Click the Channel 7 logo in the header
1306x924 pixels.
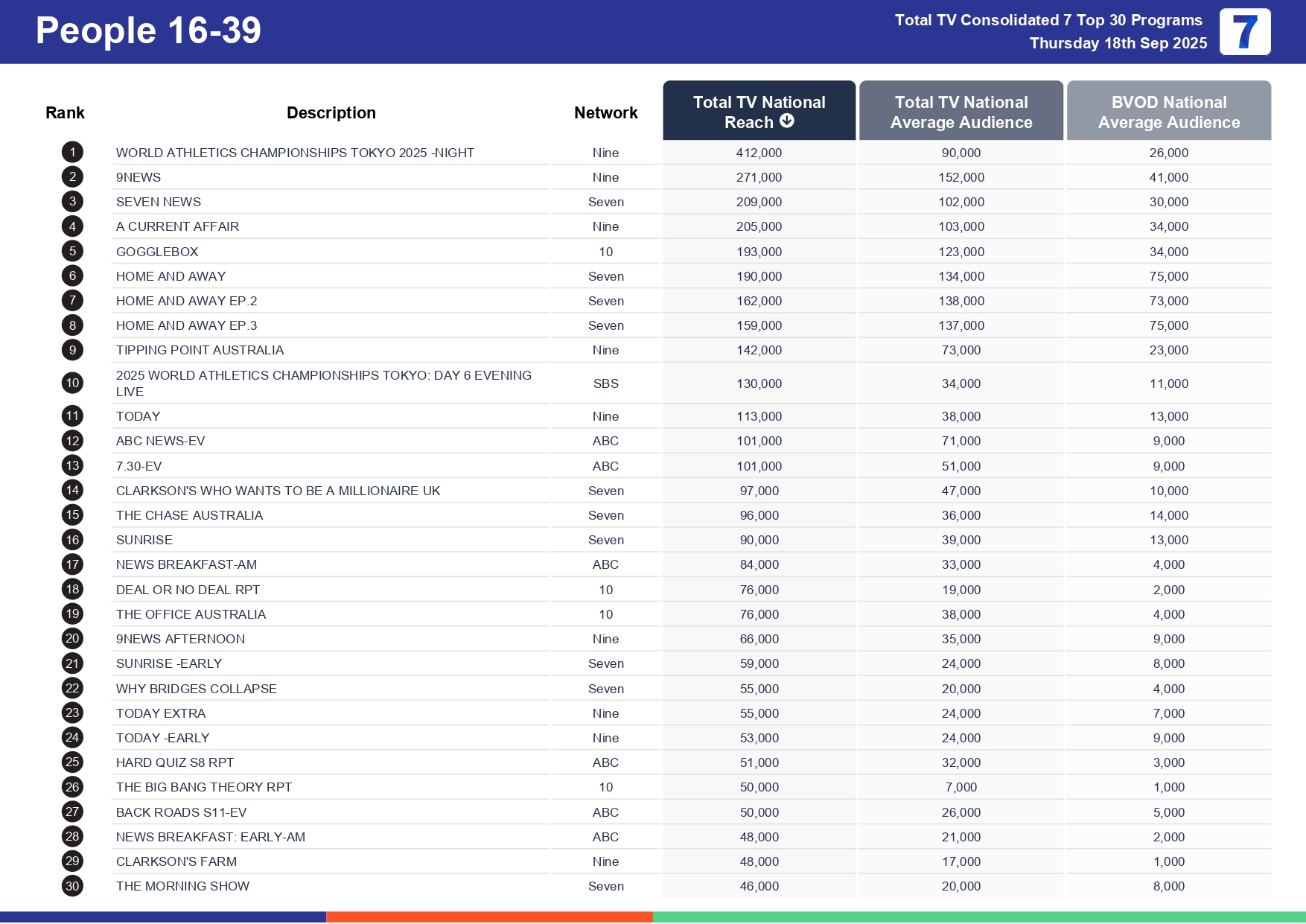(x=1246, y=31)
